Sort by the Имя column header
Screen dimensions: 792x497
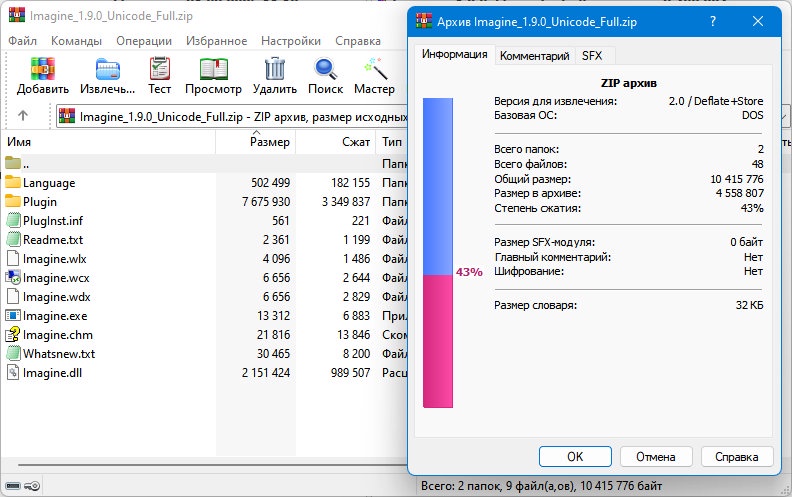point(108,142)
